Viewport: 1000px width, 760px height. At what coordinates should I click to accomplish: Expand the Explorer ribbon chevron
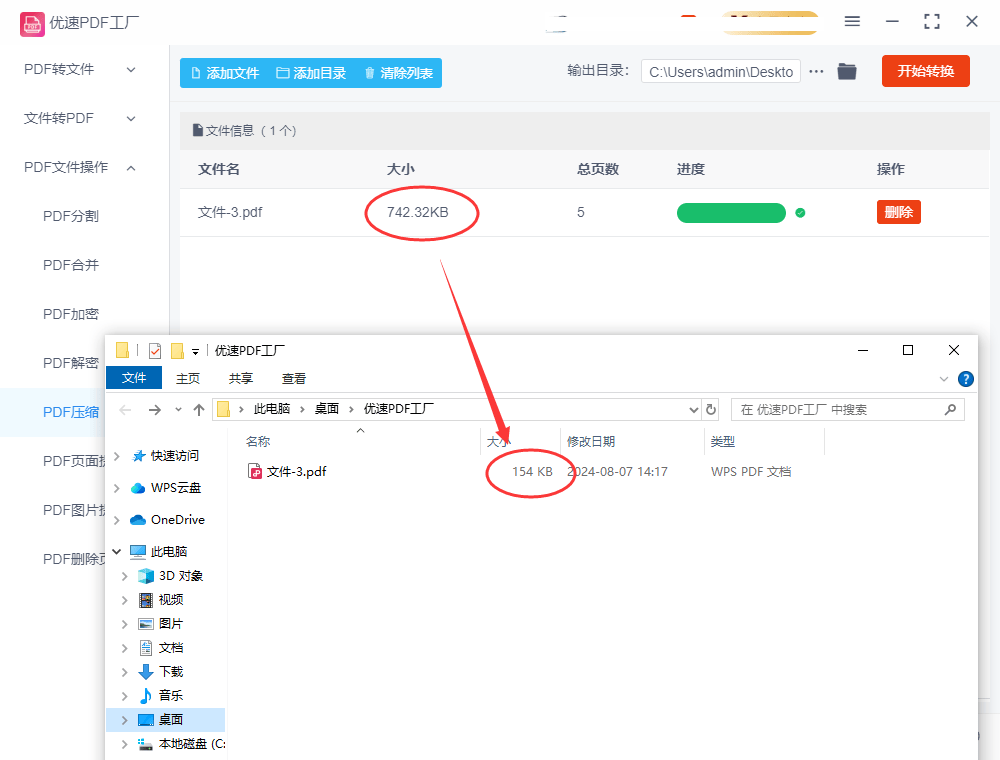[x=944, y=379]
